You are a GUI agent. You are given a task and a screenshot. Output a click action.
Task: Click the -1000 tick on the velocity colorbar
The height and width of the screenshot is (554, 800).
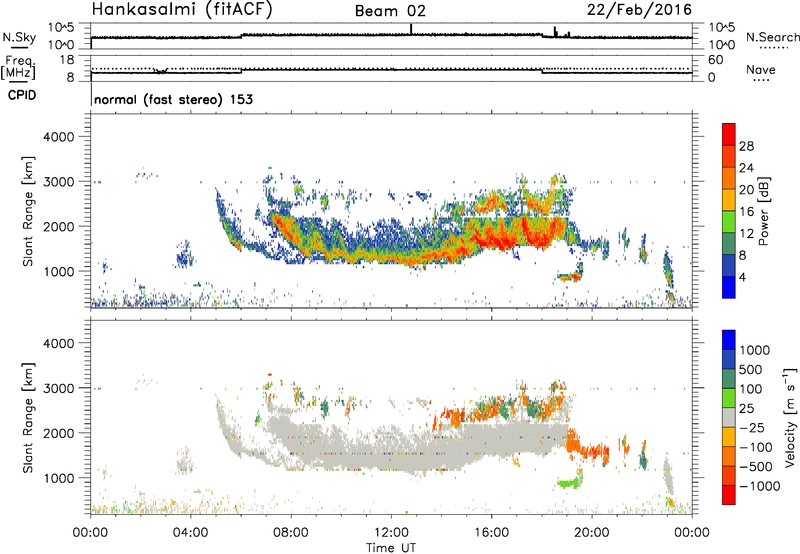click(759, 486)
